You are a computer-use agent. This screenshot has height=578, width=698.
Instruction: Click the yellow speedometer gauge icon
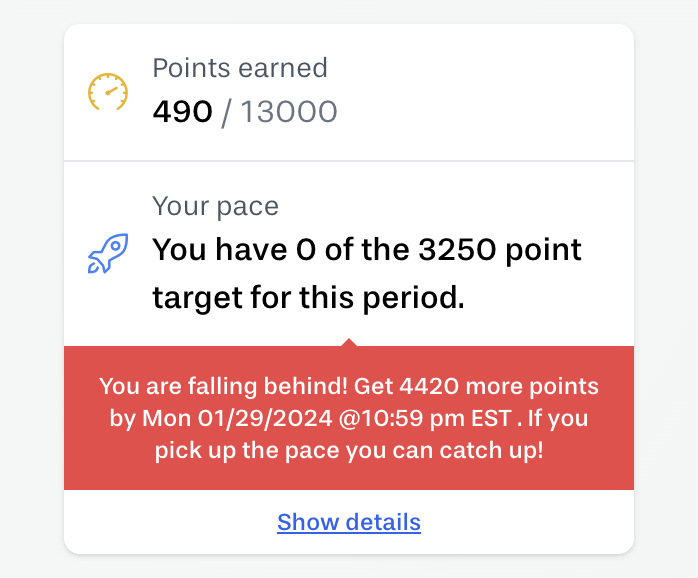tap(108, 92)
